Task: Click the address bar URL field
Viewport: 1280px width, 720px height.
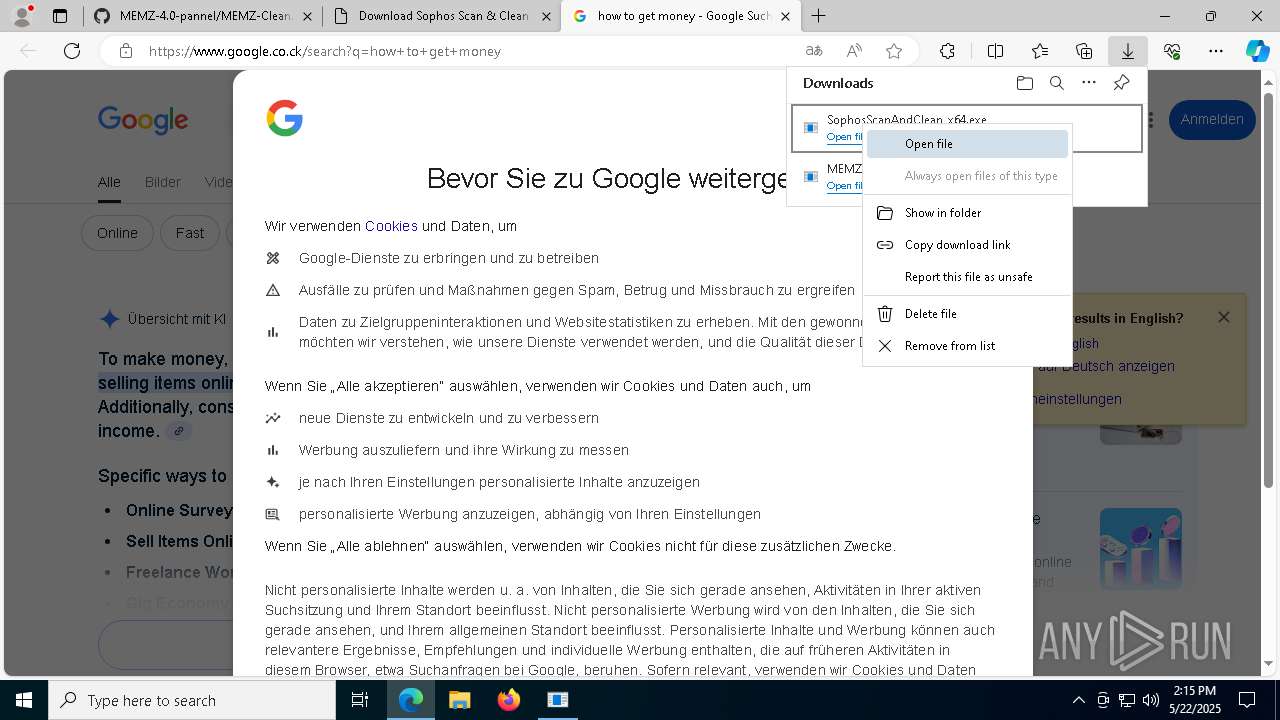Action: pos(470,51)
